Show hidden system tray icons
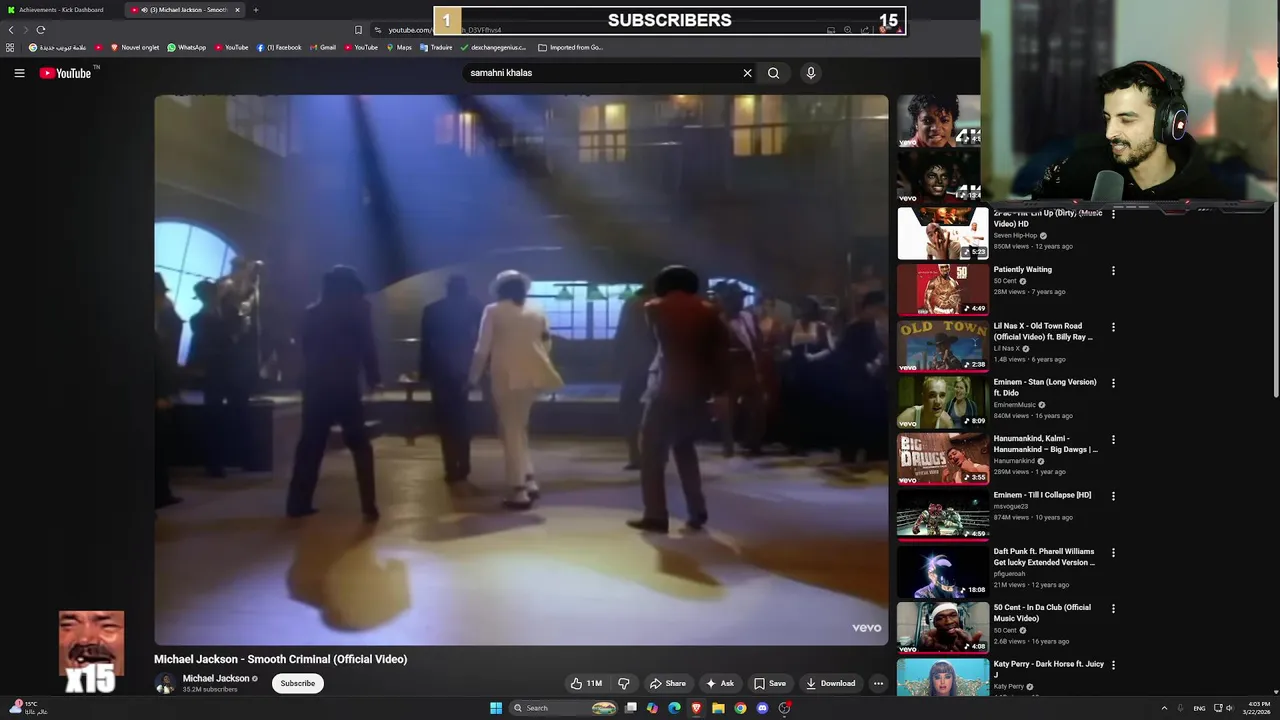The width and height of the screenshot is (1280, 720). tap(1164, 708)
